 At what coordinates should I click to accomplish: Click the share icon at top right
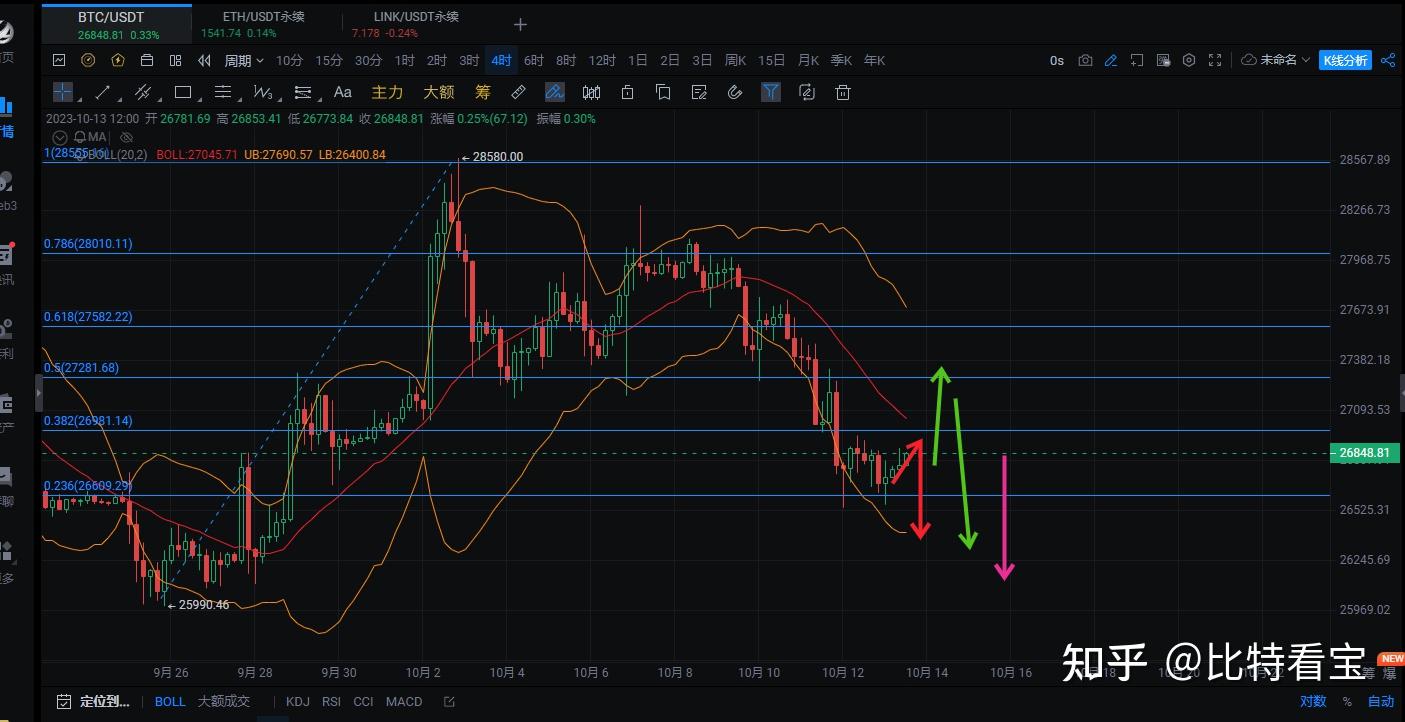[x=1388, y=60]
